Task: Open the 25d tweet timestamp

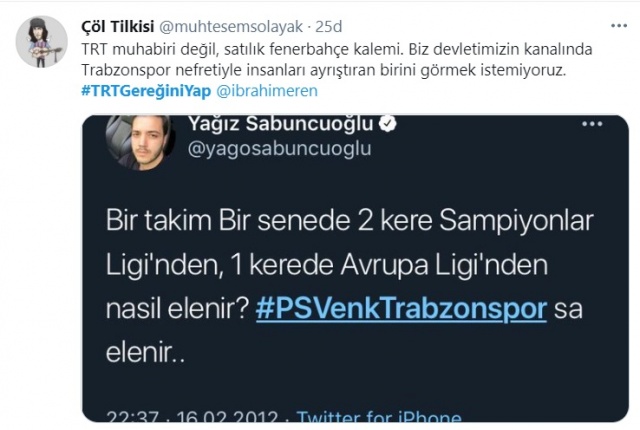Action: point(329,27)
